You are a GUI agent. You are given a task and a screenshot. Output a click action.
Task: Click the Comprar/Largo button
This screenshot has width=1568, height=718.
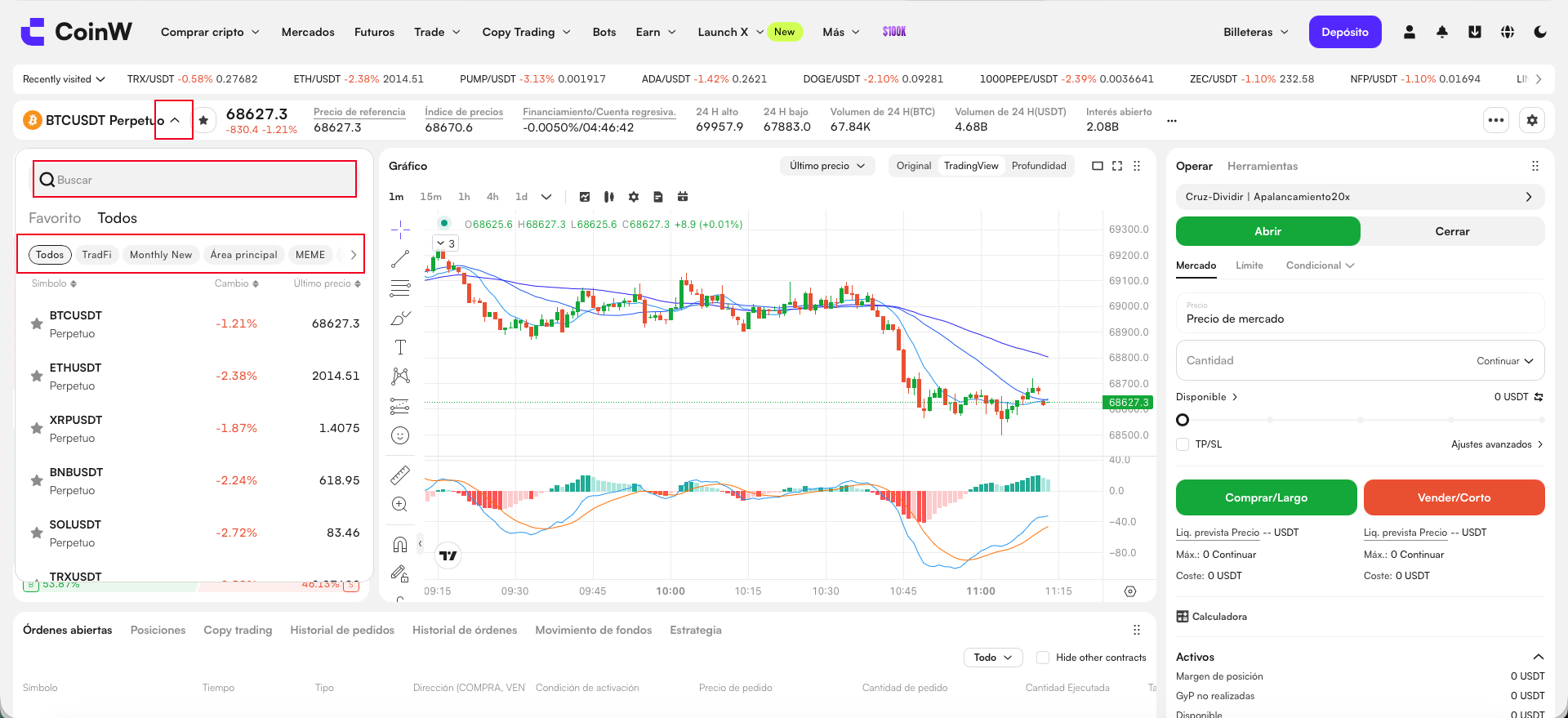1267,497
